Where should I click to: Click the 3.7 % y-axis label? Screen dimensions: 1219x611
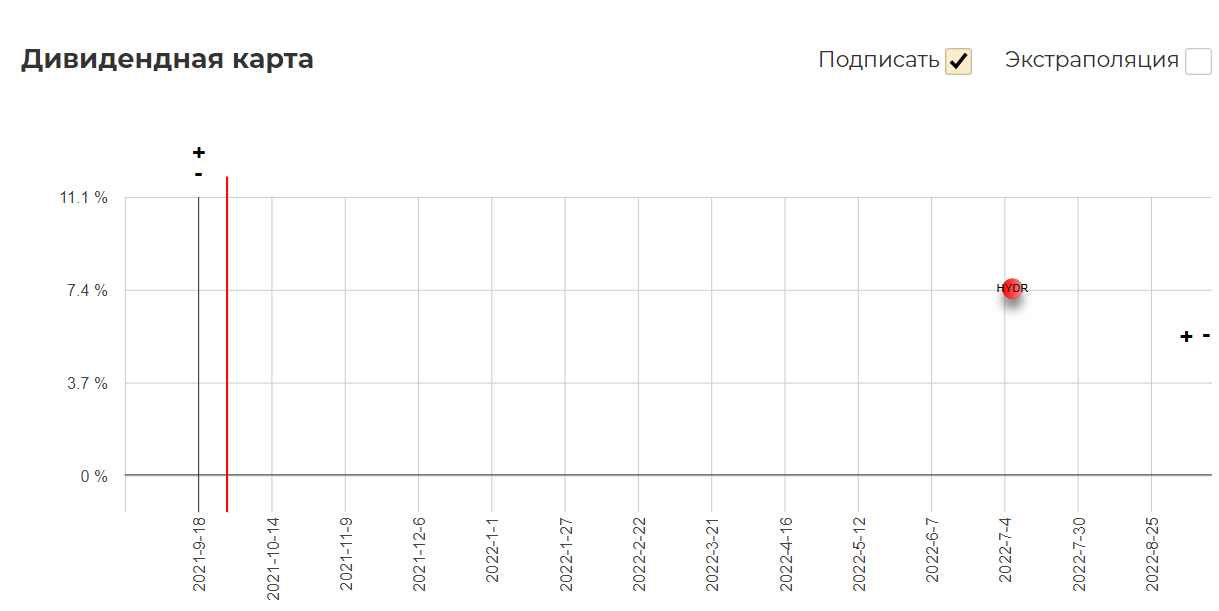coord(88,383)
